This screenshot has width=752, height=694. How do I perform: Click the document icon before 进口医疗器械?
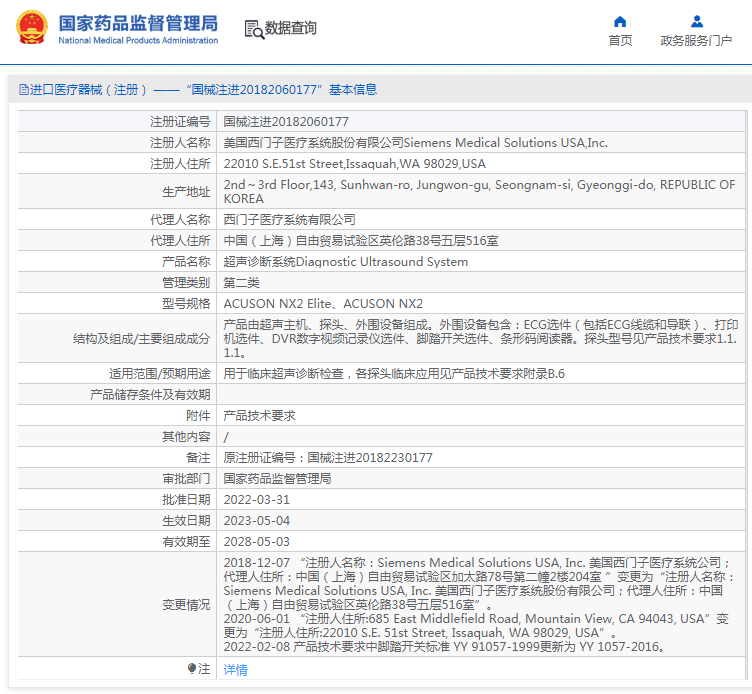click(24, 90)
